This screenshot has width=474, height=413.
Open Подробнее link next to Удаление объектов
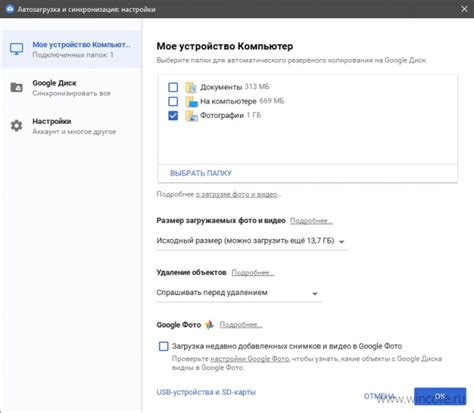click(253, 273)
